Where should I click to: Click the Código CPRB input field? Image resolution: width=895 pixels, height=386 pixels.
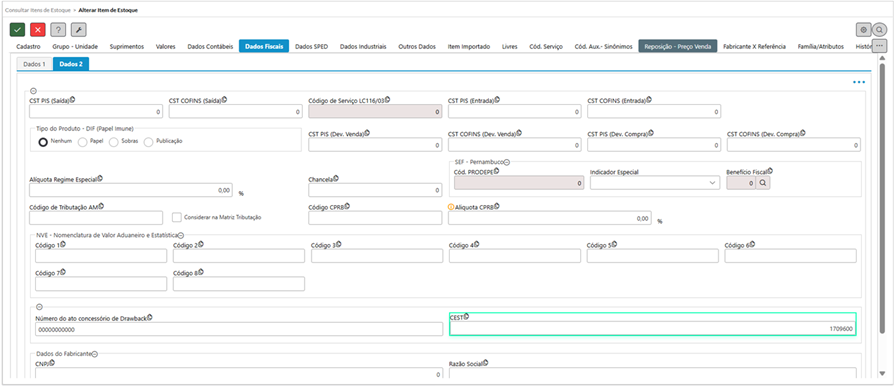coord(375,218)
